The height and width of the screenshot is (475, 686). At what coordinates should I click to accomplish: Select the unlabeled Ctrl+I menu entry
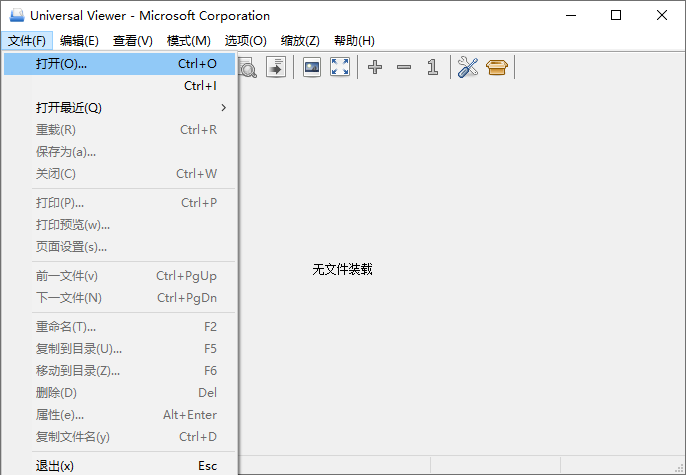coord(119,86)
